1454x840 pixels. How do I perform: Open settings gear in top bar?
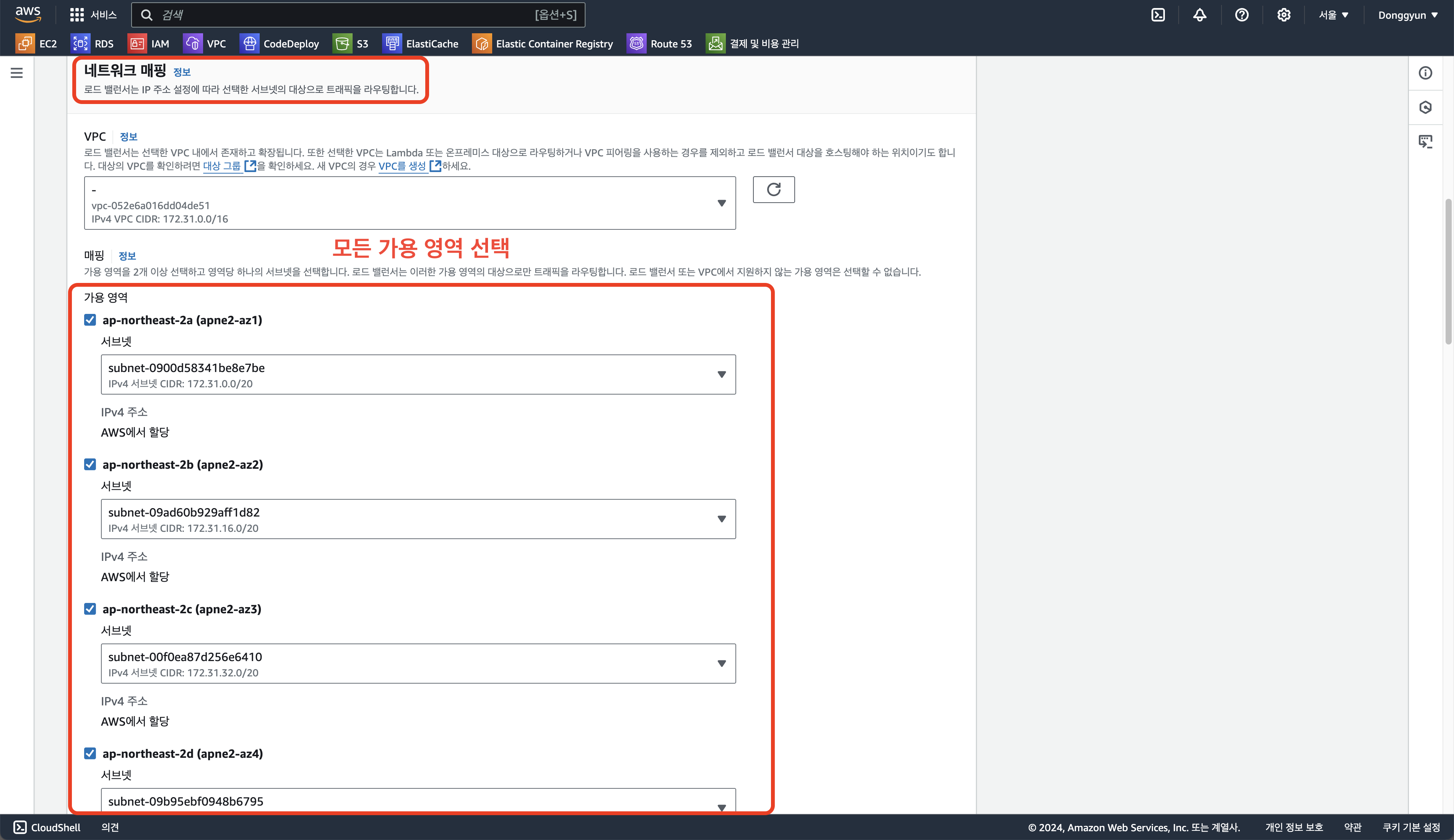(1283, 15)
